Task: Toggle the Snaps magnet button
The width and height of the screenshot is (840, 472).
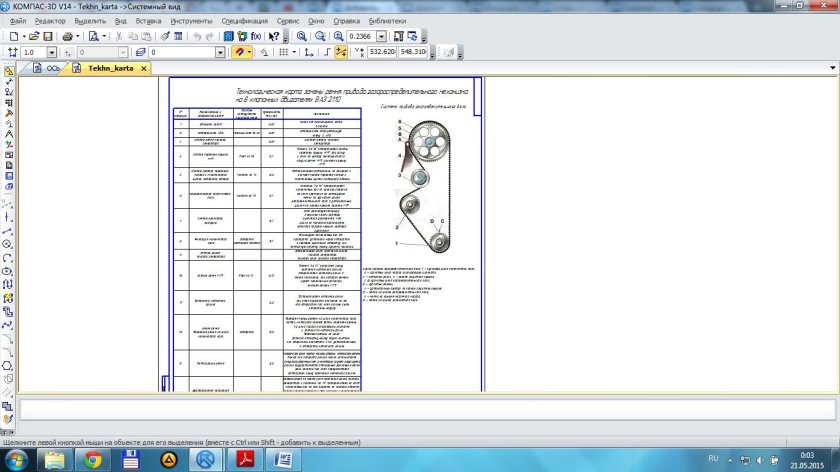Action: [x=240, y=51]
